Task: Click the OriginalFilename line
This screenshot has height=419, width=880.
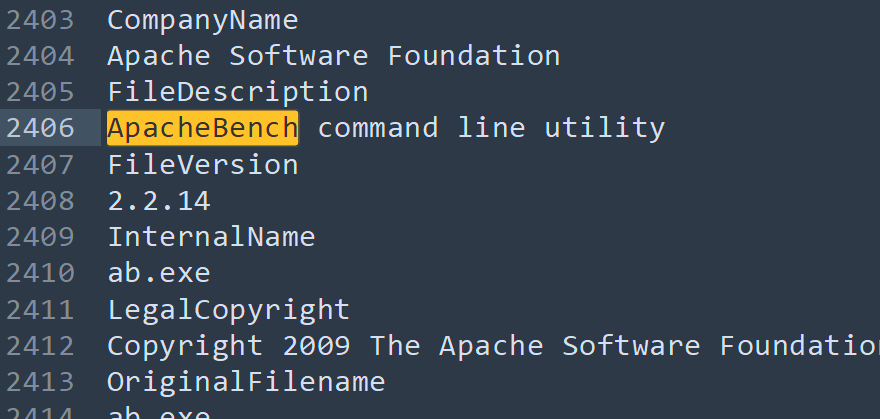Action: click(246, 382)
